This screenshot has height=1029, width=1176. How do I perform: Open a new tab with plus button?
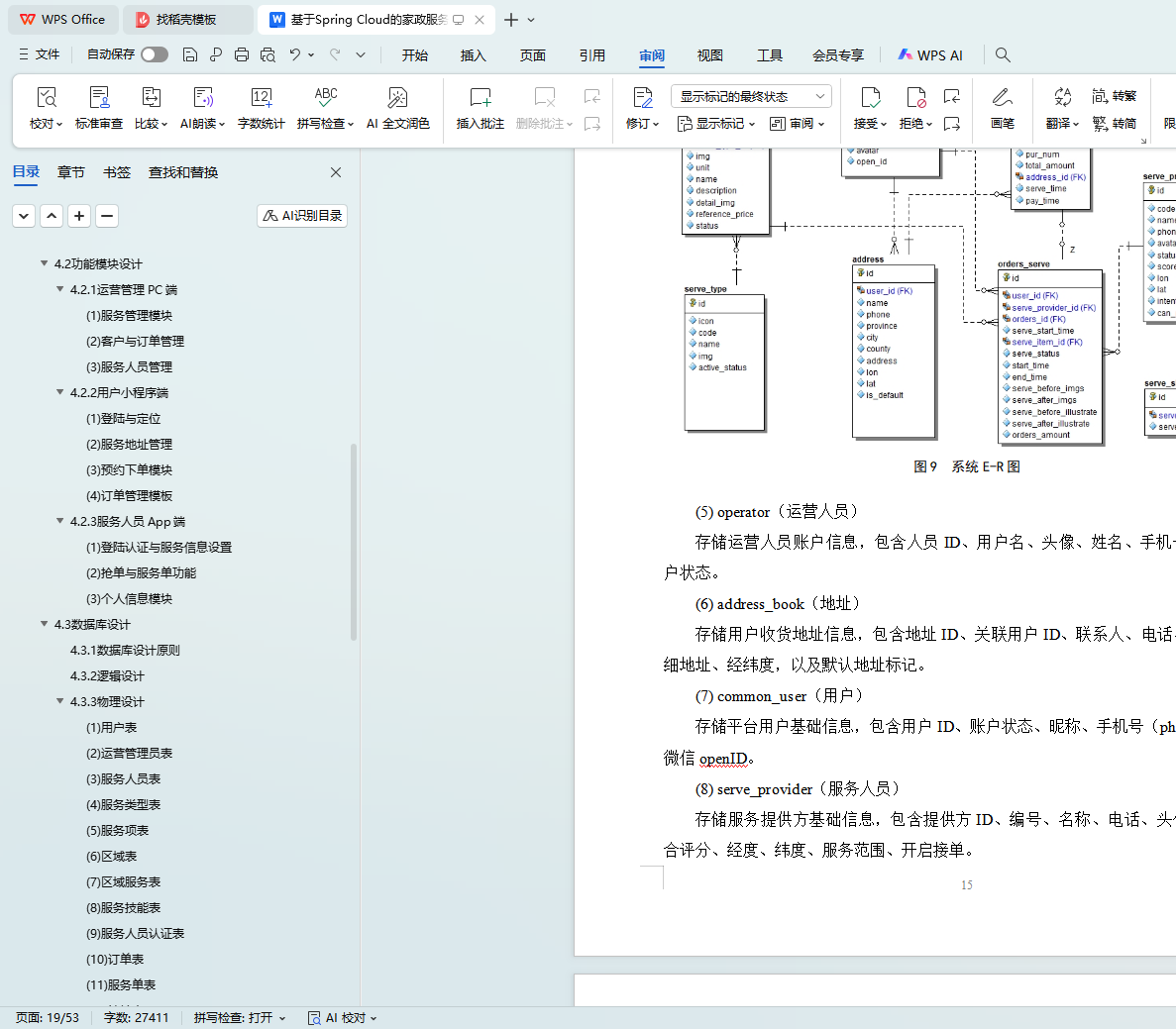pyautogui.click(x=511, y=20)
